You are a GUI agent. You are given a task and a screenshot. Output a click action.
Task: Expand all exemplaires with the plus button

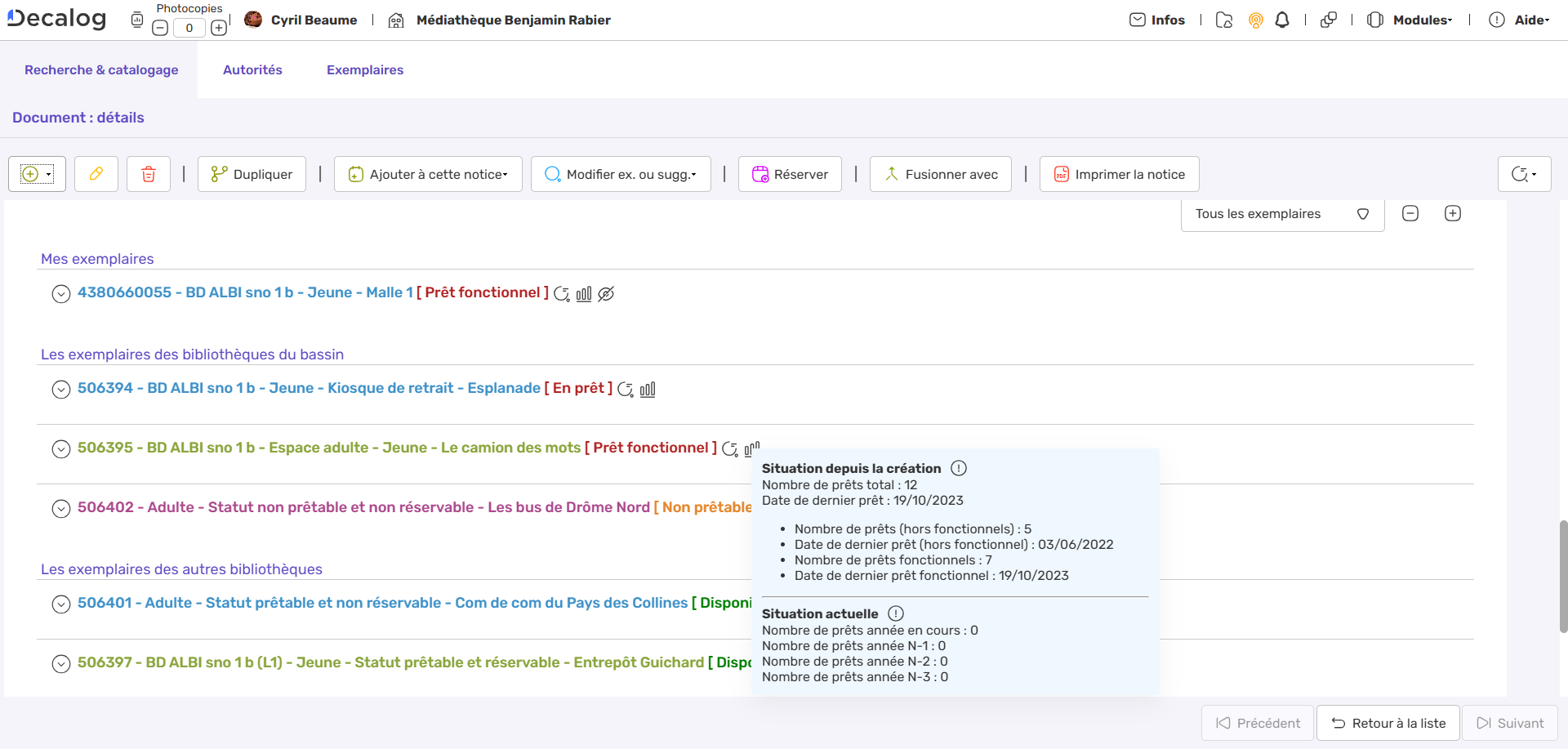(x=1453, y=214)
